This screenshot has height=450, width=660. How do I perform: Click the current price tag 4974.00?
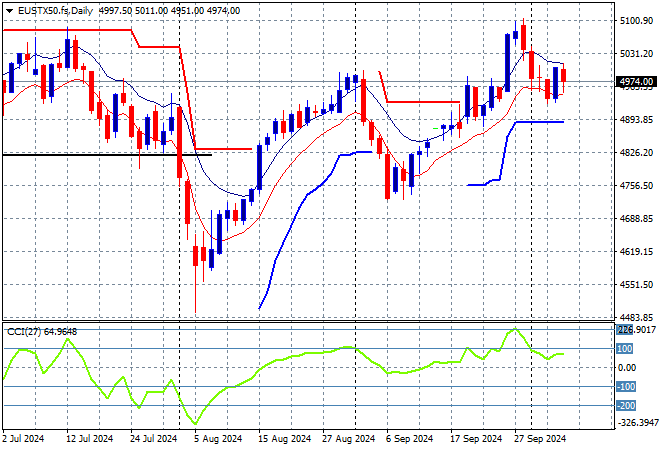(x=635, y=82)
